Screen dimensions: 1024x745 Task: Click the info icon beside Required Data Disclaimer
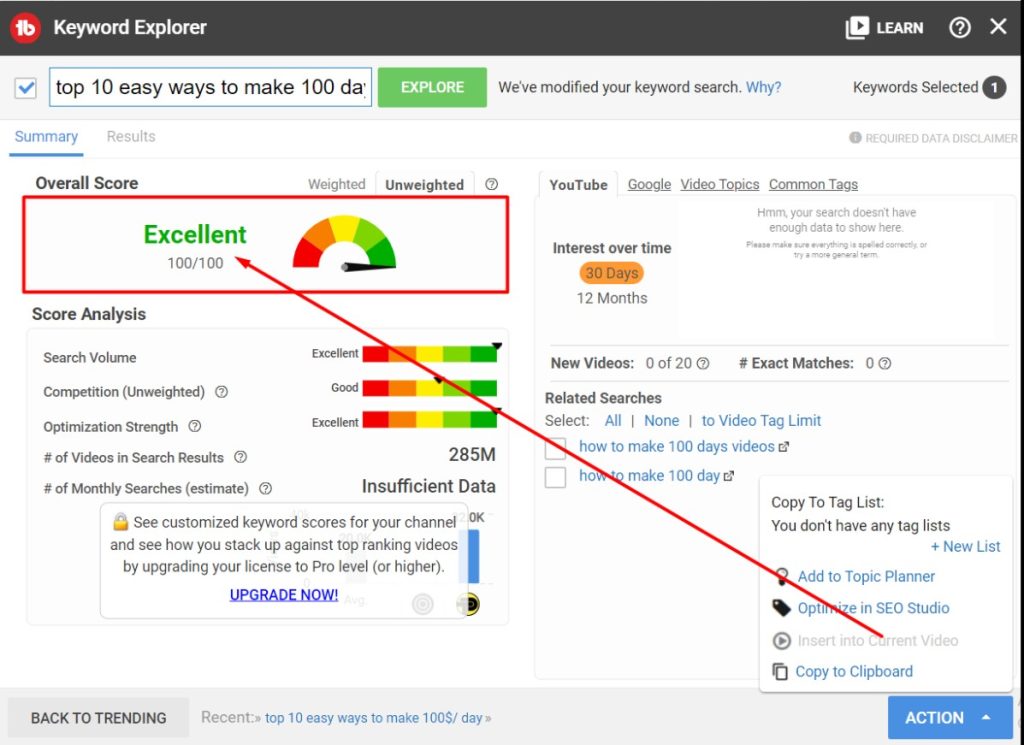point(855,138)
